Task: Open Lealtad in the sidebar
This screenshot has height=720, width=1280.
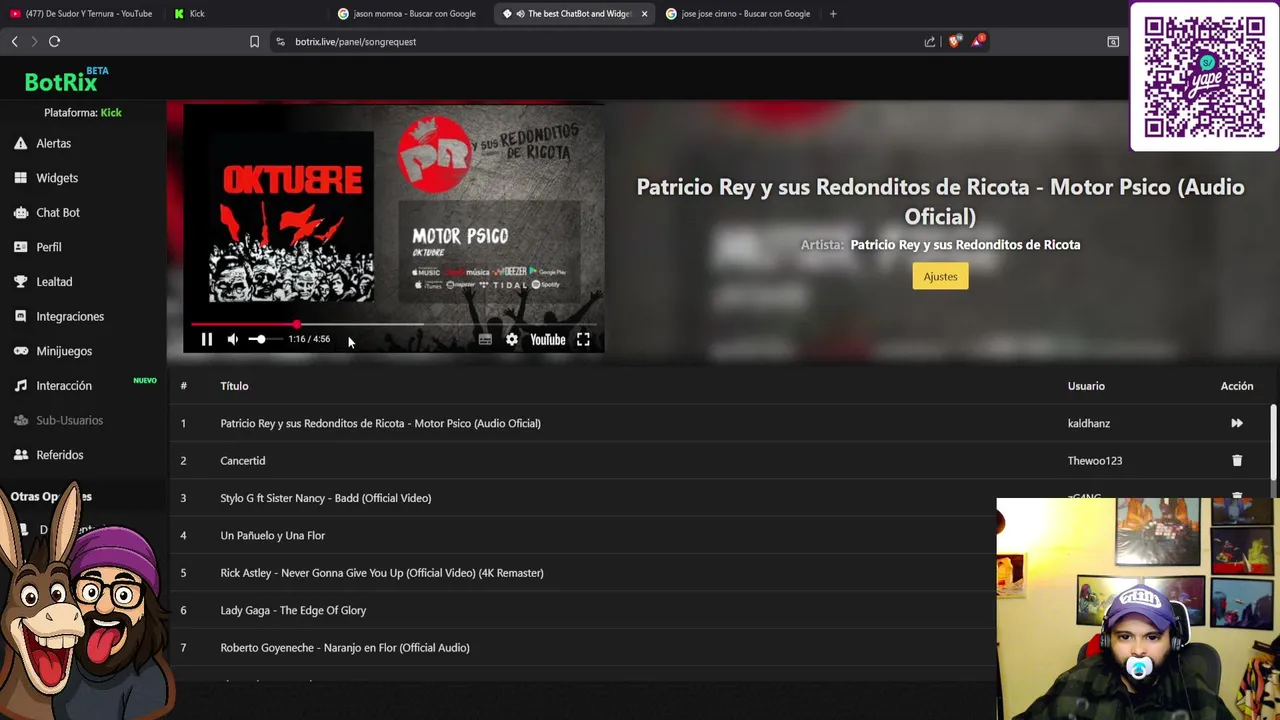Action: [54, 282]
